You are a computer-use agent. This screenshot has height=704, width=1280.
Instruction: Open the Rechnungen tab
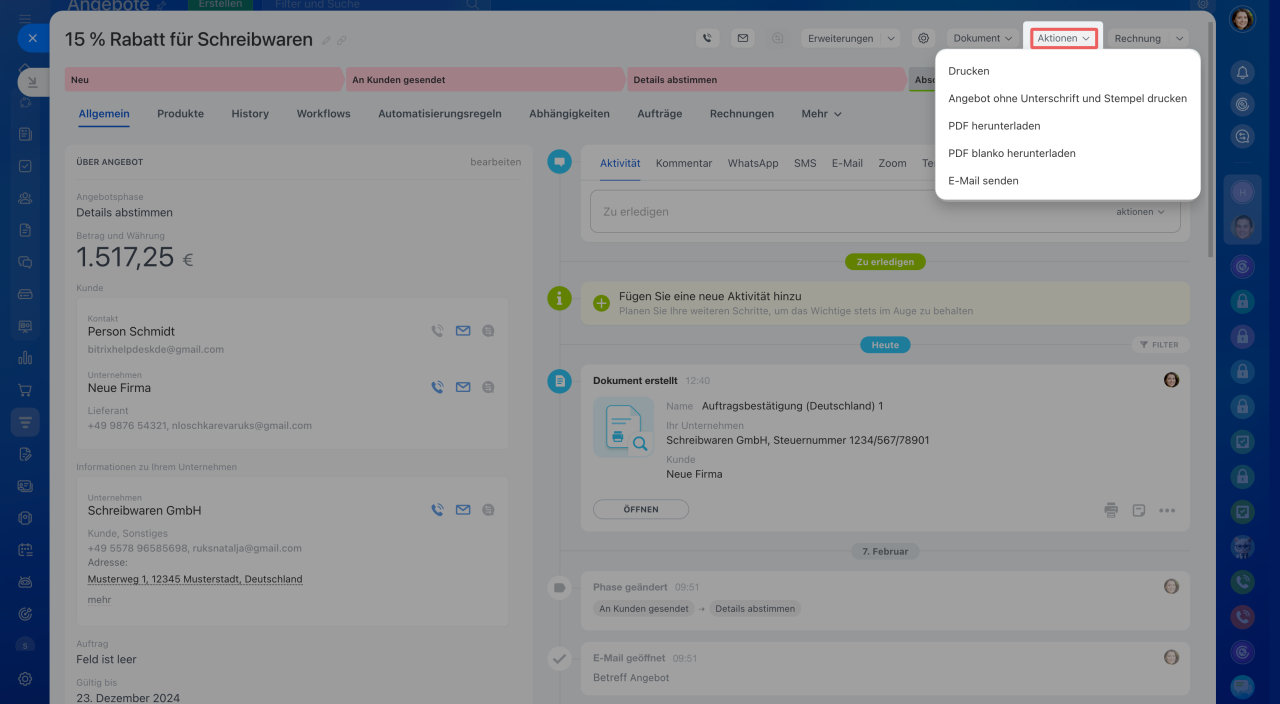tap(742, 114)
